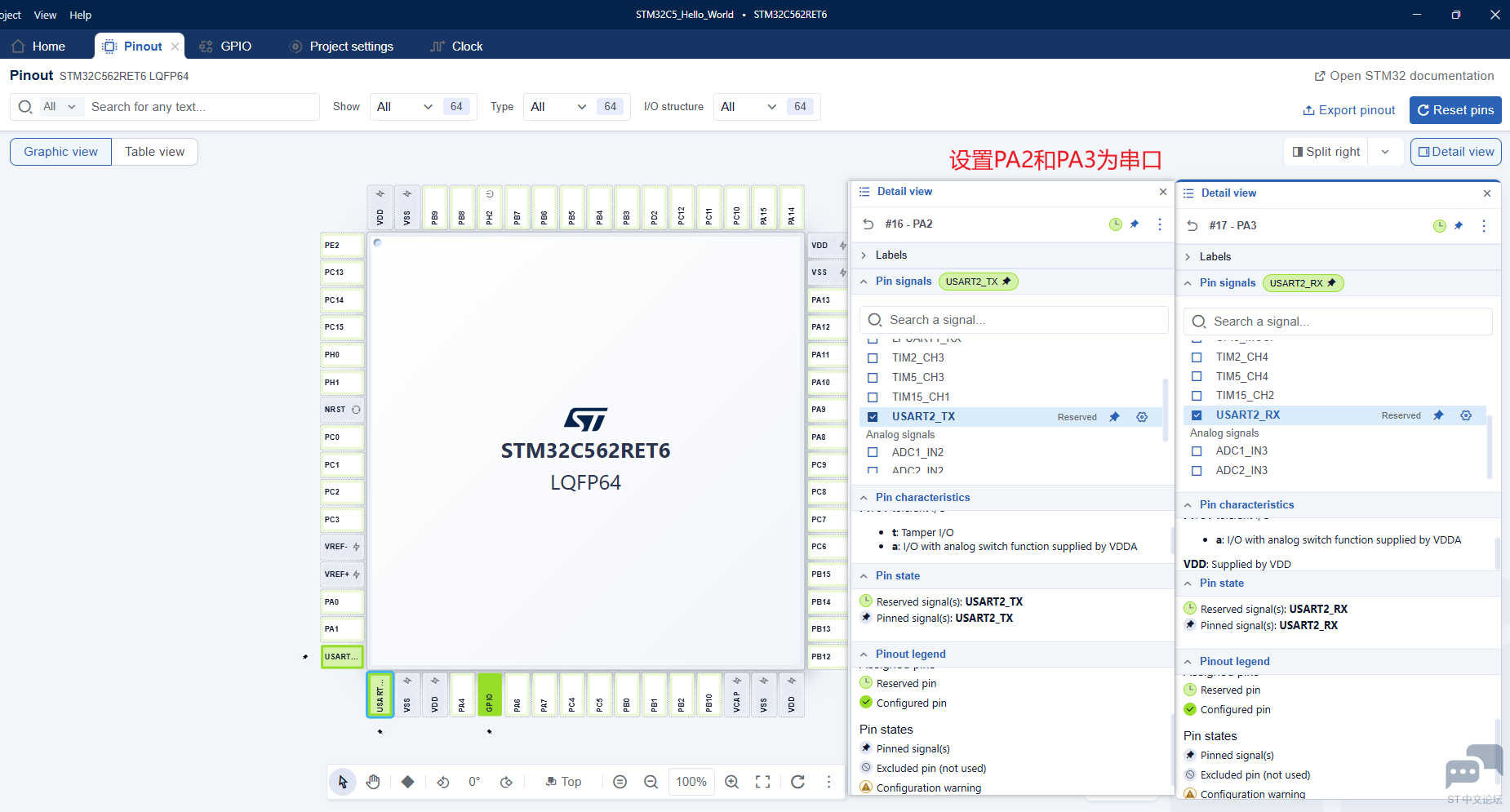Open the three-dot menu for PA2
The width and height of the screenshot is (1510, 812).
pos(1160,224)
